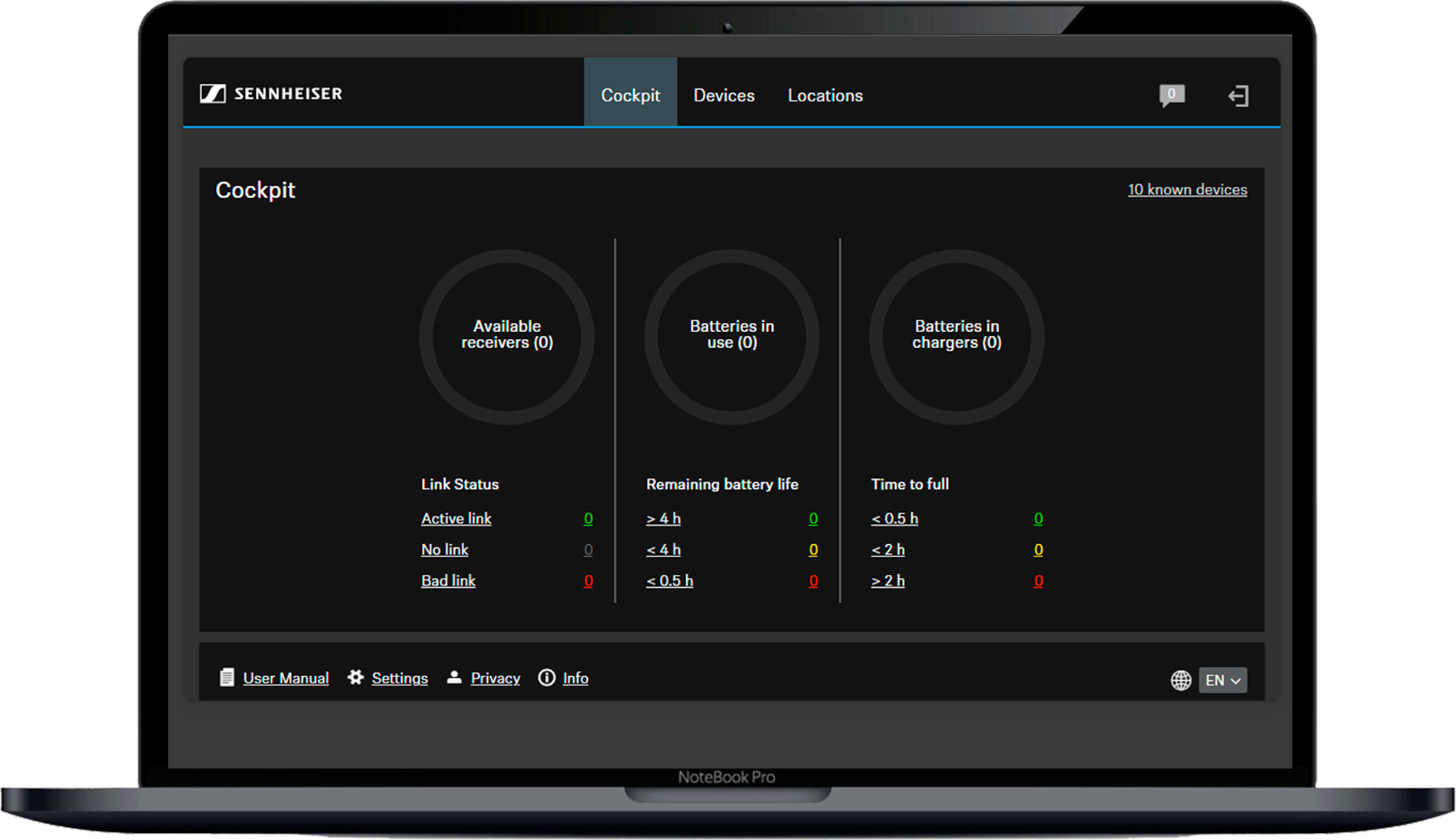This screenshot has width=1456, height=840.
Task: Click the Privacy person icon
Action: 454,677
